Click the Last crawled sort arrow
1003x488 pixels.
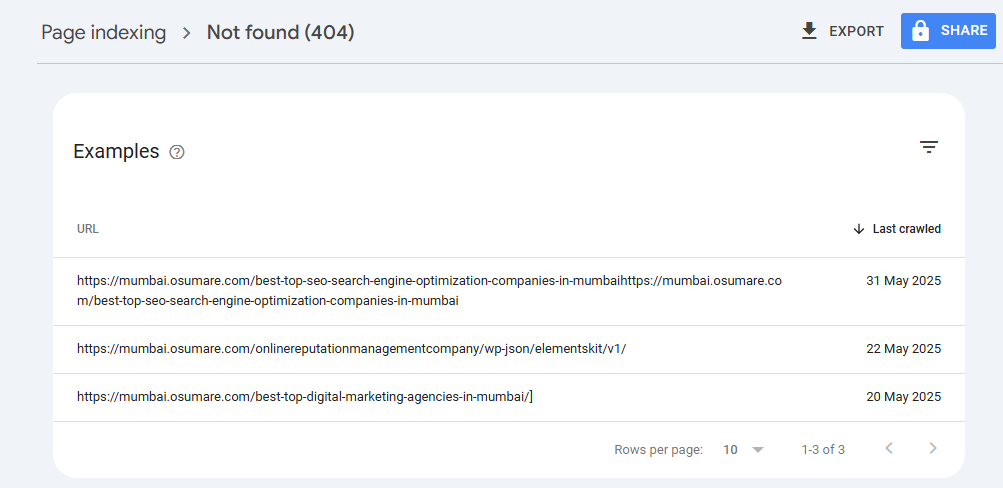coord(859,229)
